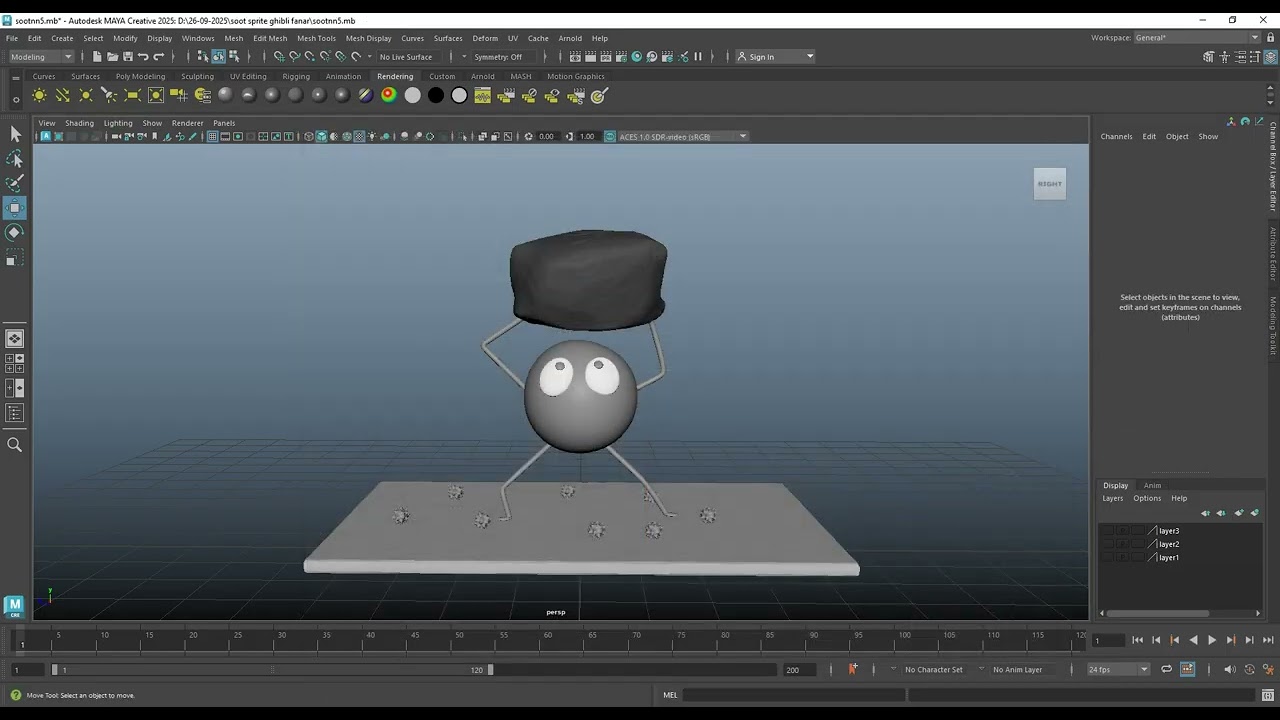Activate the Select tool arrow

(15, 134)
